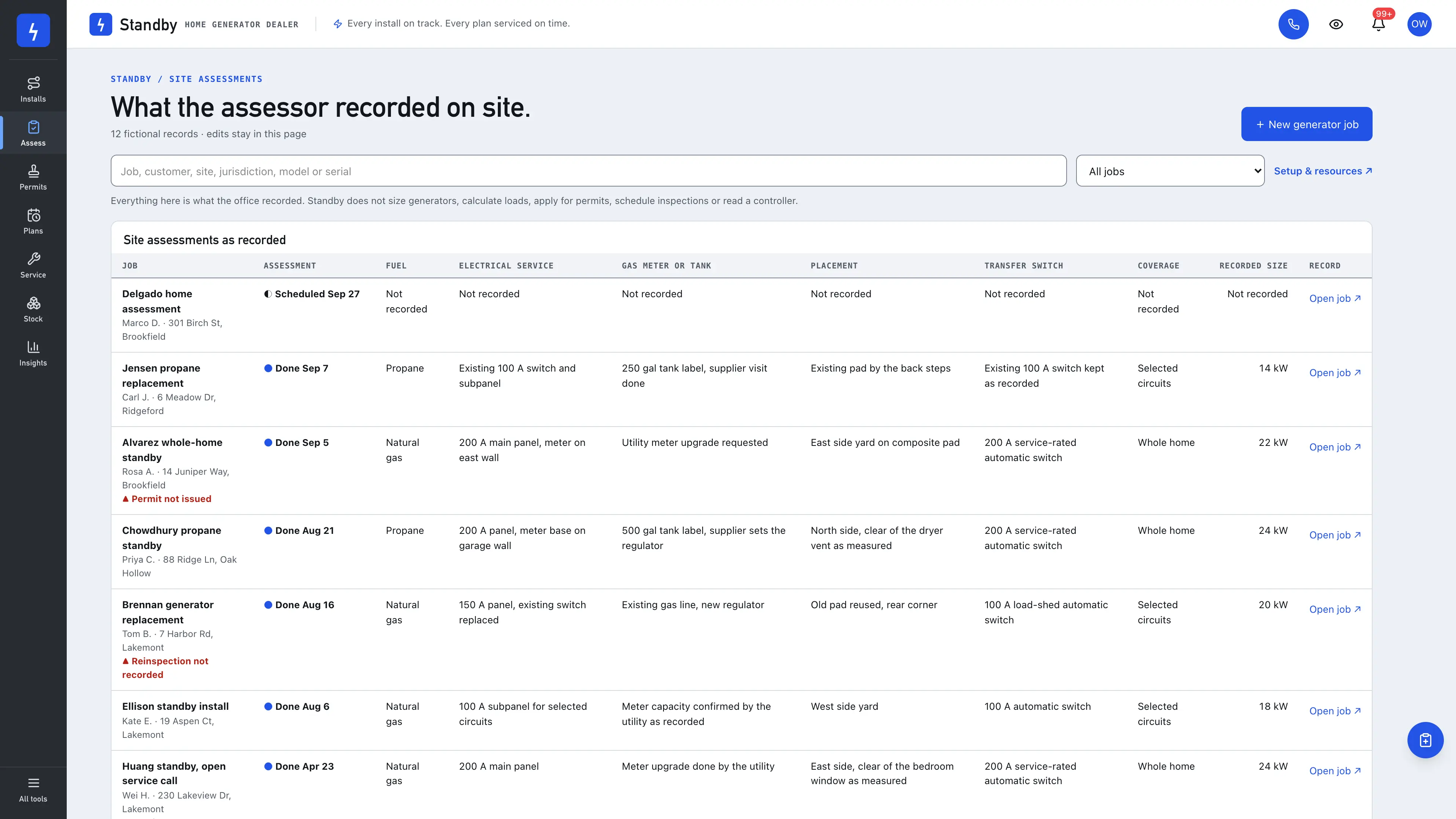
Task: Select the Assess tab in sidebar
Action: [33, 133]
